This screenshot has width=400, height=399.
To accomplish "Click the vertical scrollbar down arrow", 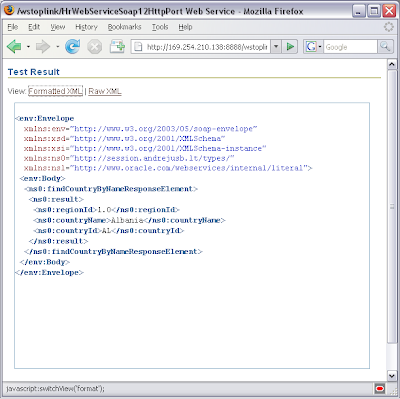I will (x=392, y=376).
